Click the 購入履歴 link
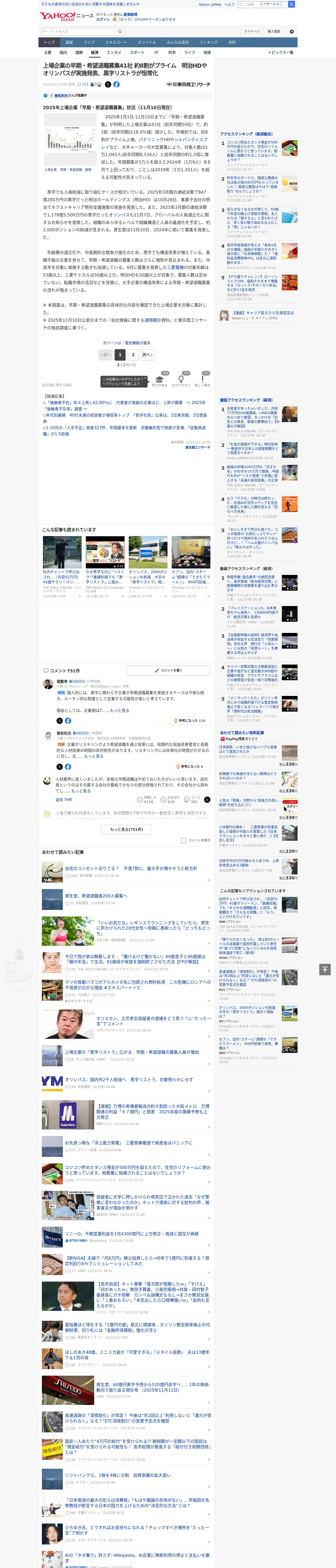This screenshot has height=1568, width=336. [x=274, y=32]
